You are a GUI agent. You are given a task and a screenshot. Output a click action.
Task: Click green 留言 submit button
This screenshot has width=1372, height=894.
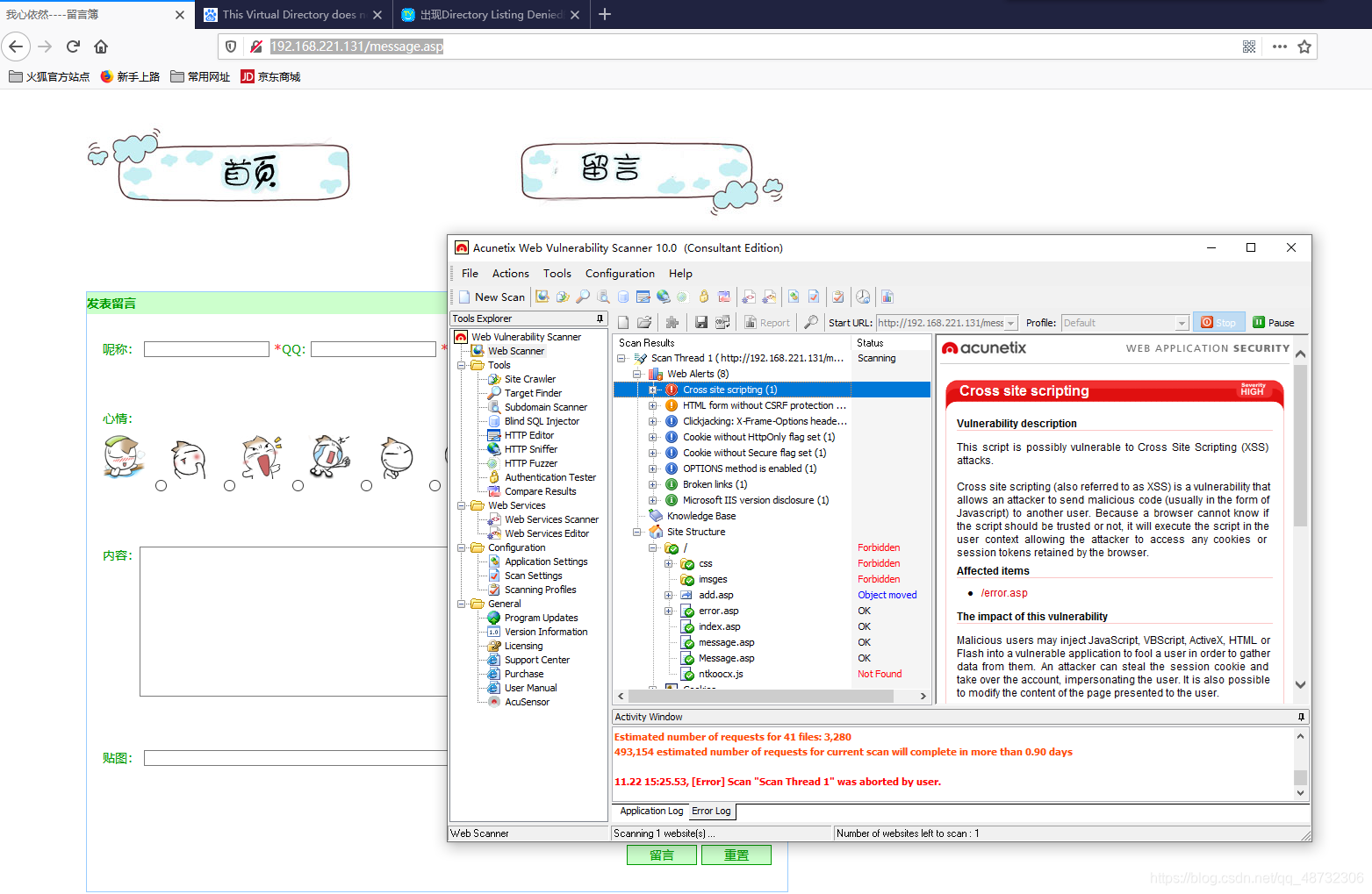click(x=662, y=855)
